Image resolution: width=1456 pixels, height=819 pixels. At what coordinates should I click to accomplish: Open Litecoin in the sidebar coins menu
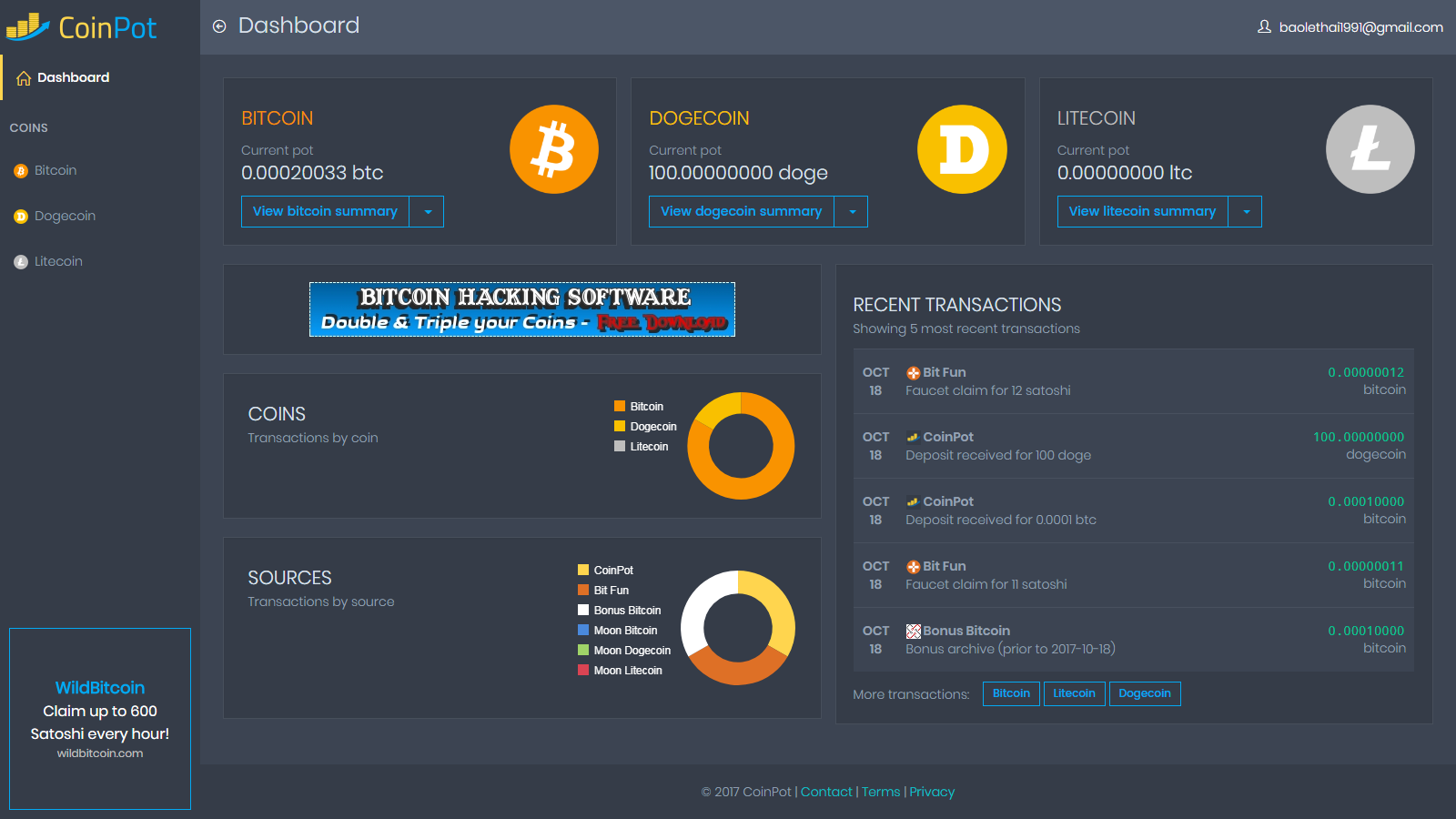(100, 262)
